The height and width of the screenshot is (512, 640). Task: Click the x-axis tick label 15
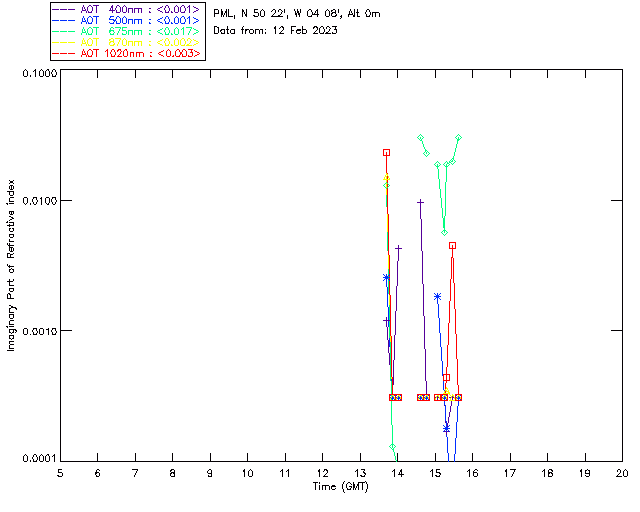[435, 473]
